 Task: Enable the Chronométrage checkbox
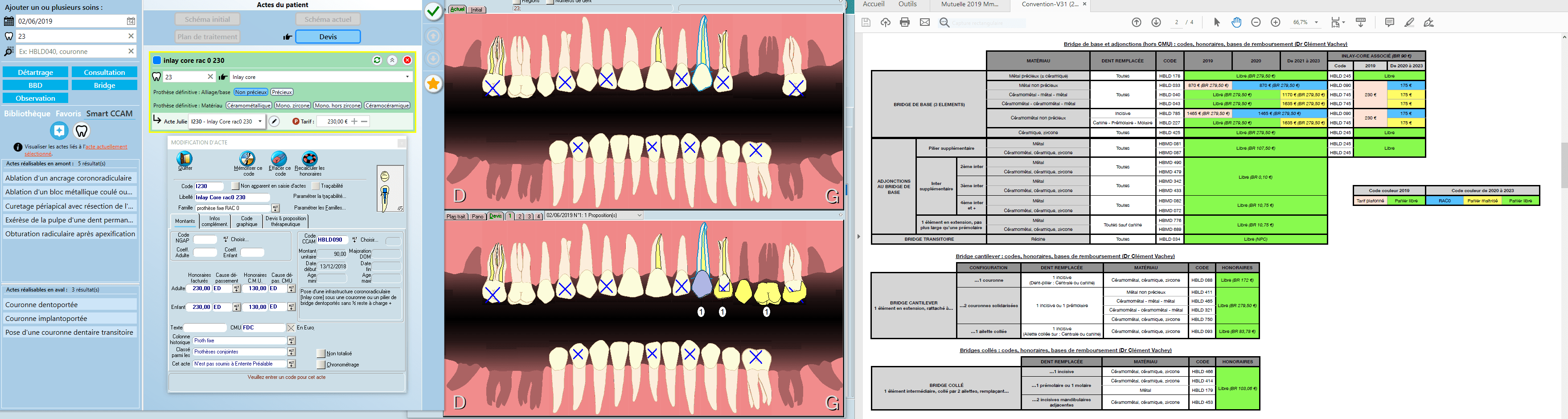tap(321, 365)
